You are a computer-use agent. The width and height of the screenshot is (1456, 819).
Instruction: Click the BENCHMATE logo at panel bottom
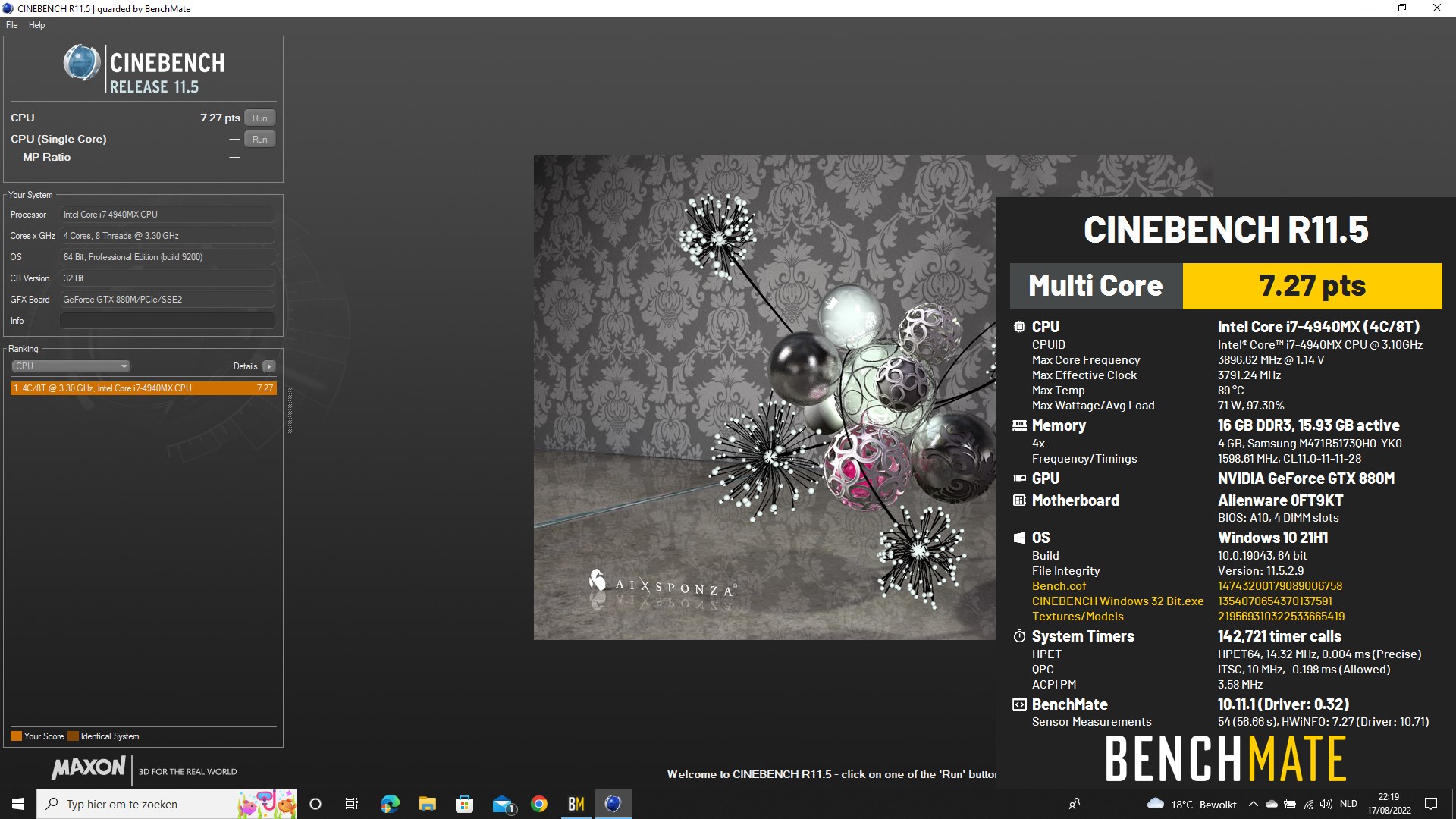[x=1225, y=758]
